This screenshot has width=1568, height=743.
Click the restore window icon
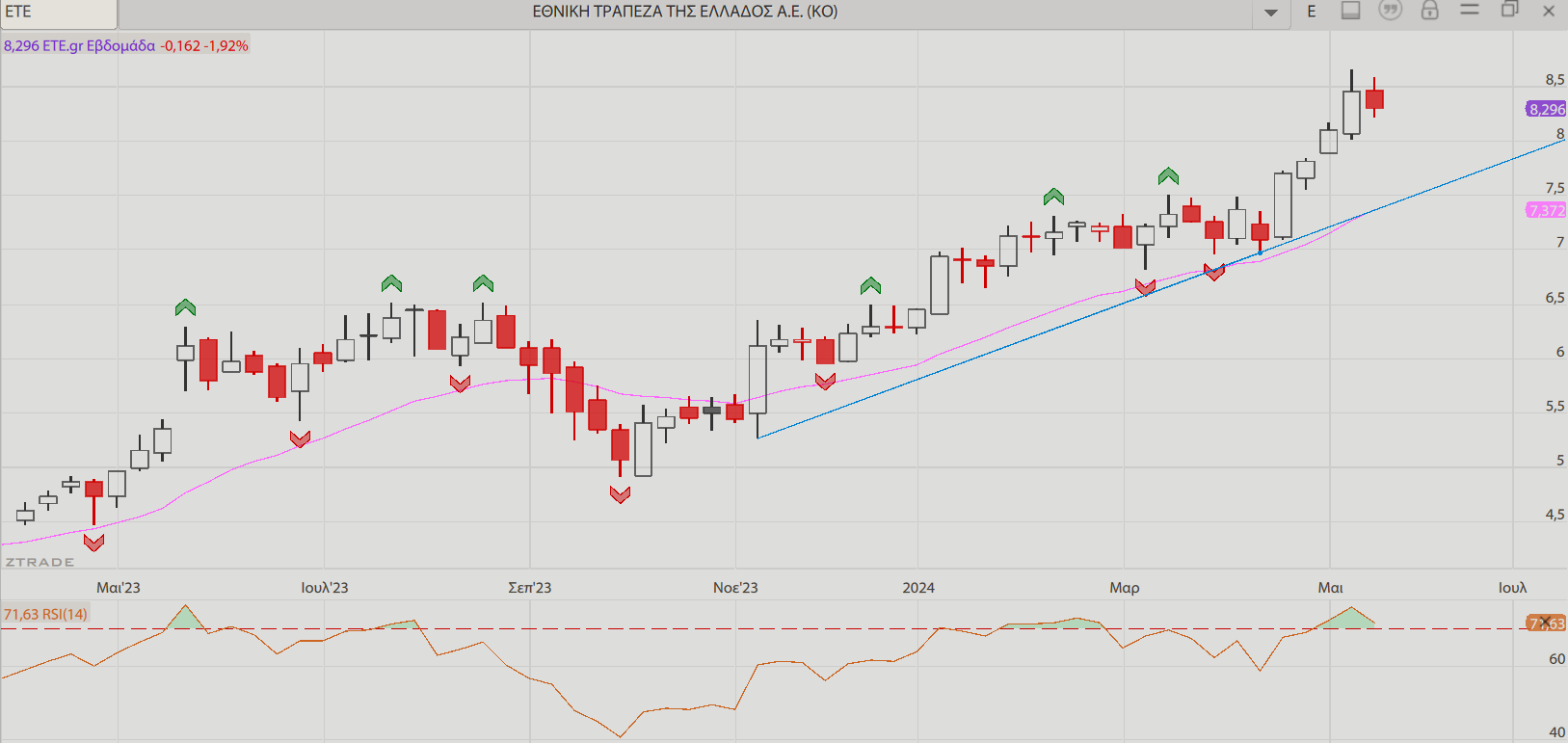pyautogui.click(x=1509, y=10)
